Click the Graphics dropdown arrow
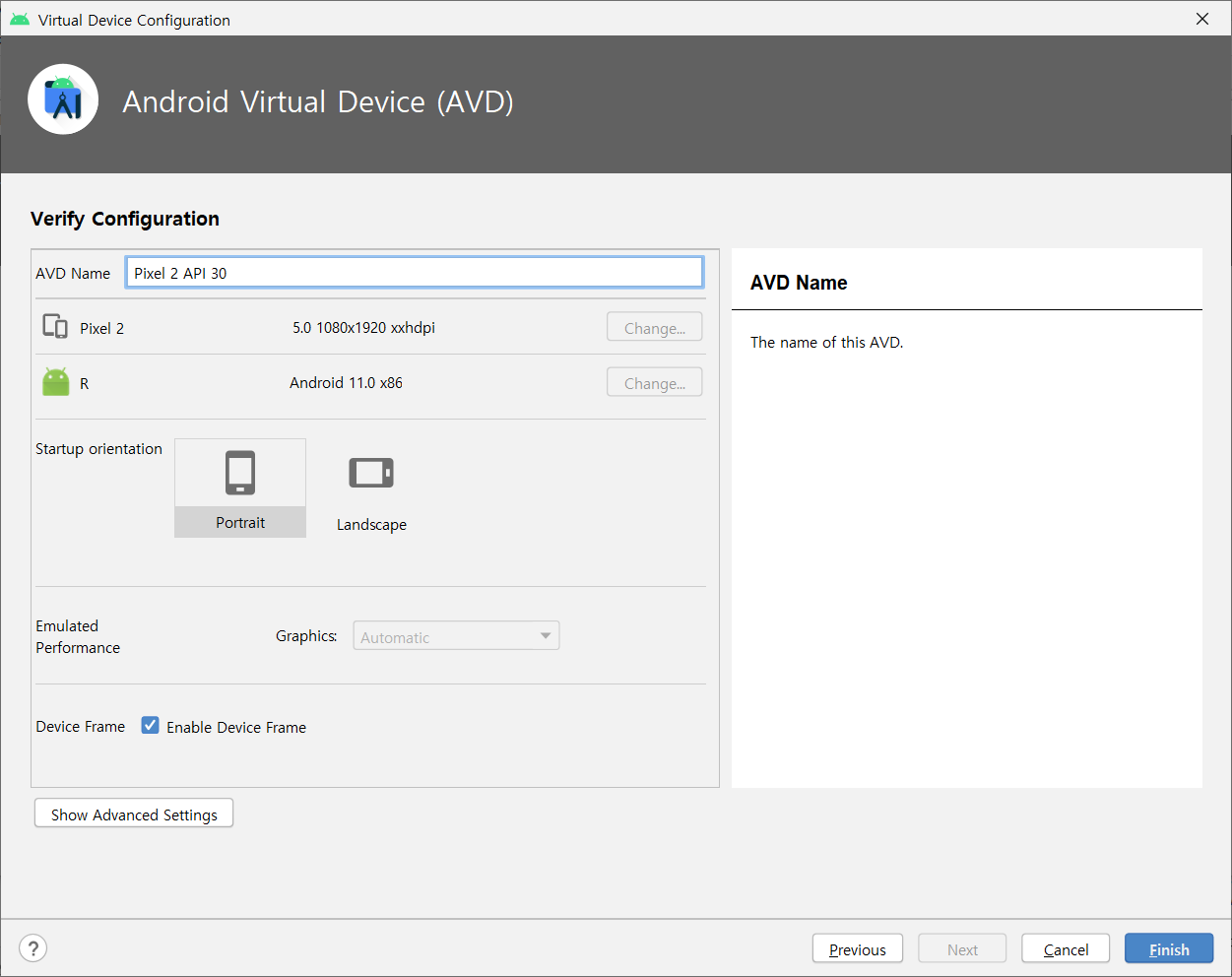This screenshot has width=1232, height=977. [546, 636]
